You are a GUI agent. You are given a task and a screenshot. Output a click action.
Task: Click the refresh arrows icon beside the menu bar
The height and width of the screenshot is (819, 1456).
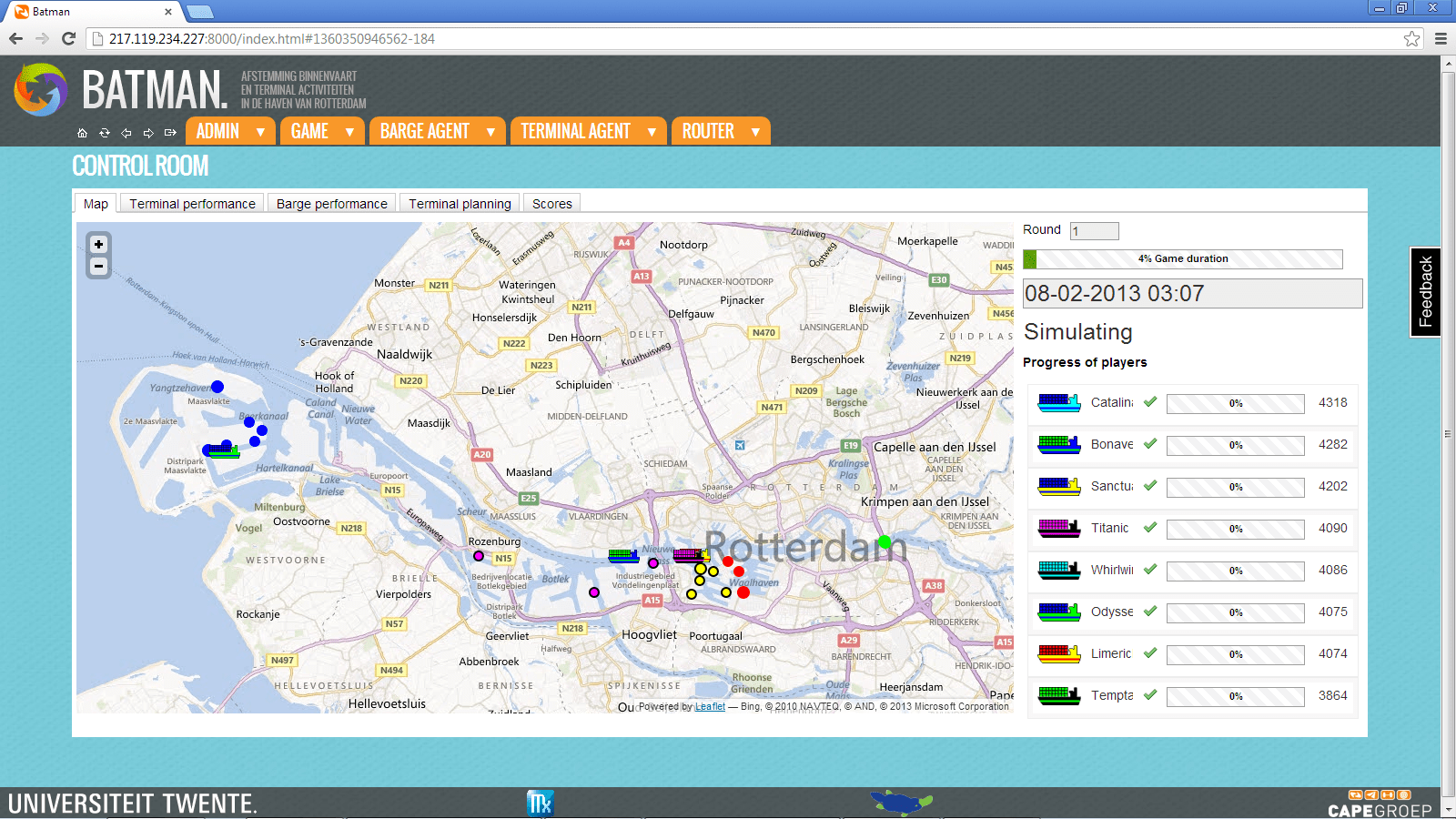tap(105, 133)
